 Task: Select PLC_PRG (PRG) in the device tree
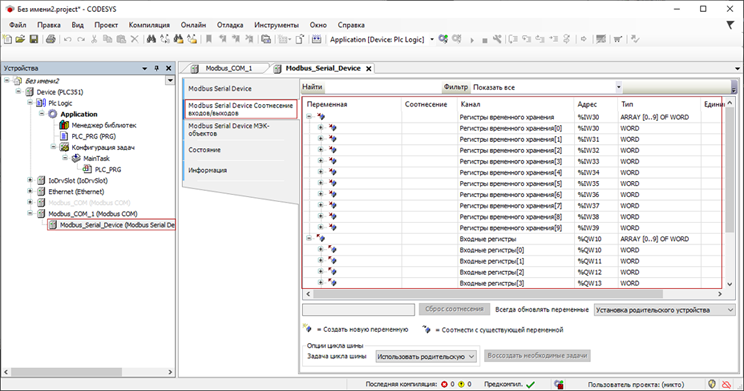click(x=93, y=136)
